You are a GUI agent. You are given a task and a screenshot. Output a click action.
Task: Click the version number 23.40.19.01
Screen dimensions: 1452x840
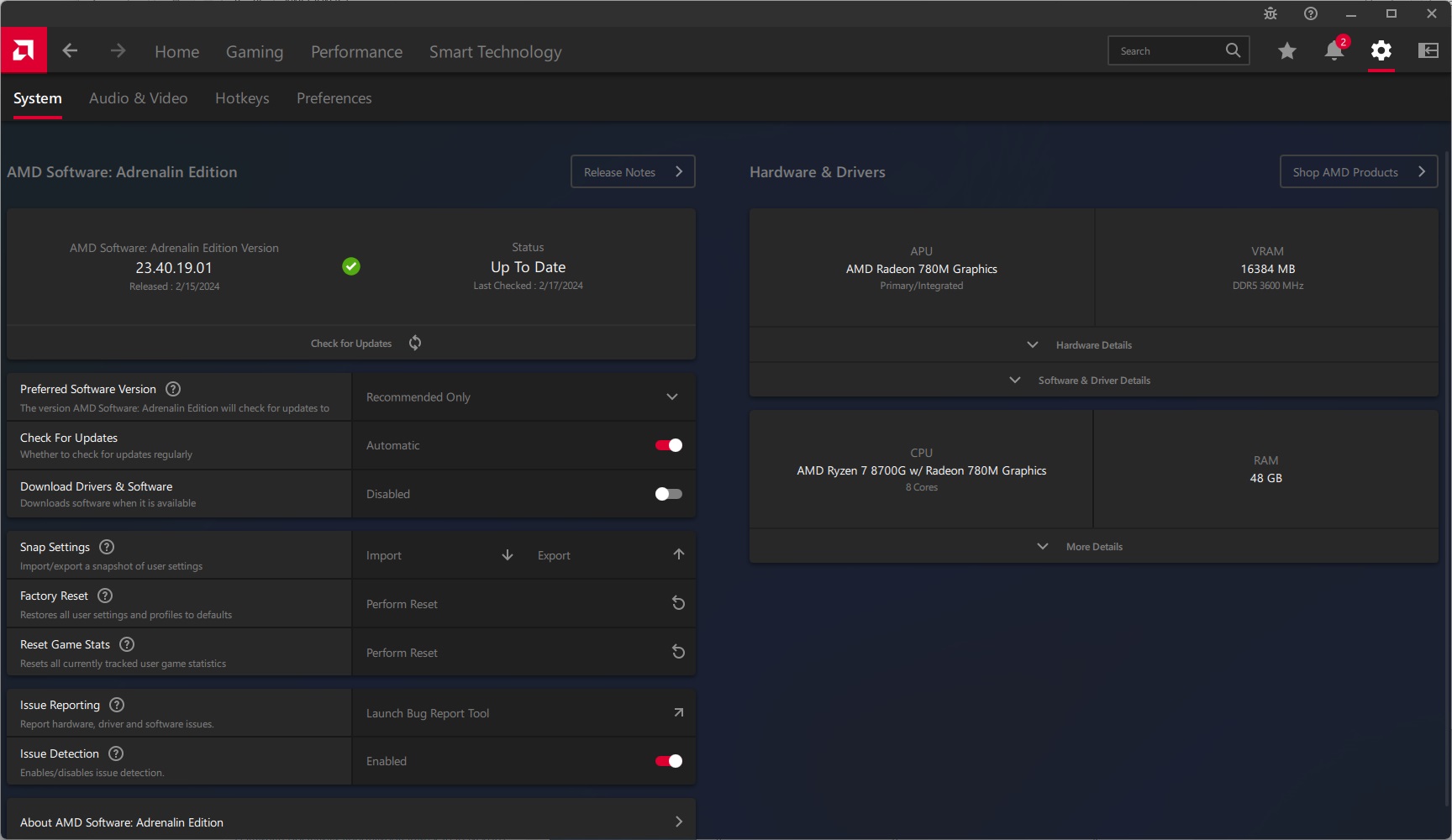point(174,267)
